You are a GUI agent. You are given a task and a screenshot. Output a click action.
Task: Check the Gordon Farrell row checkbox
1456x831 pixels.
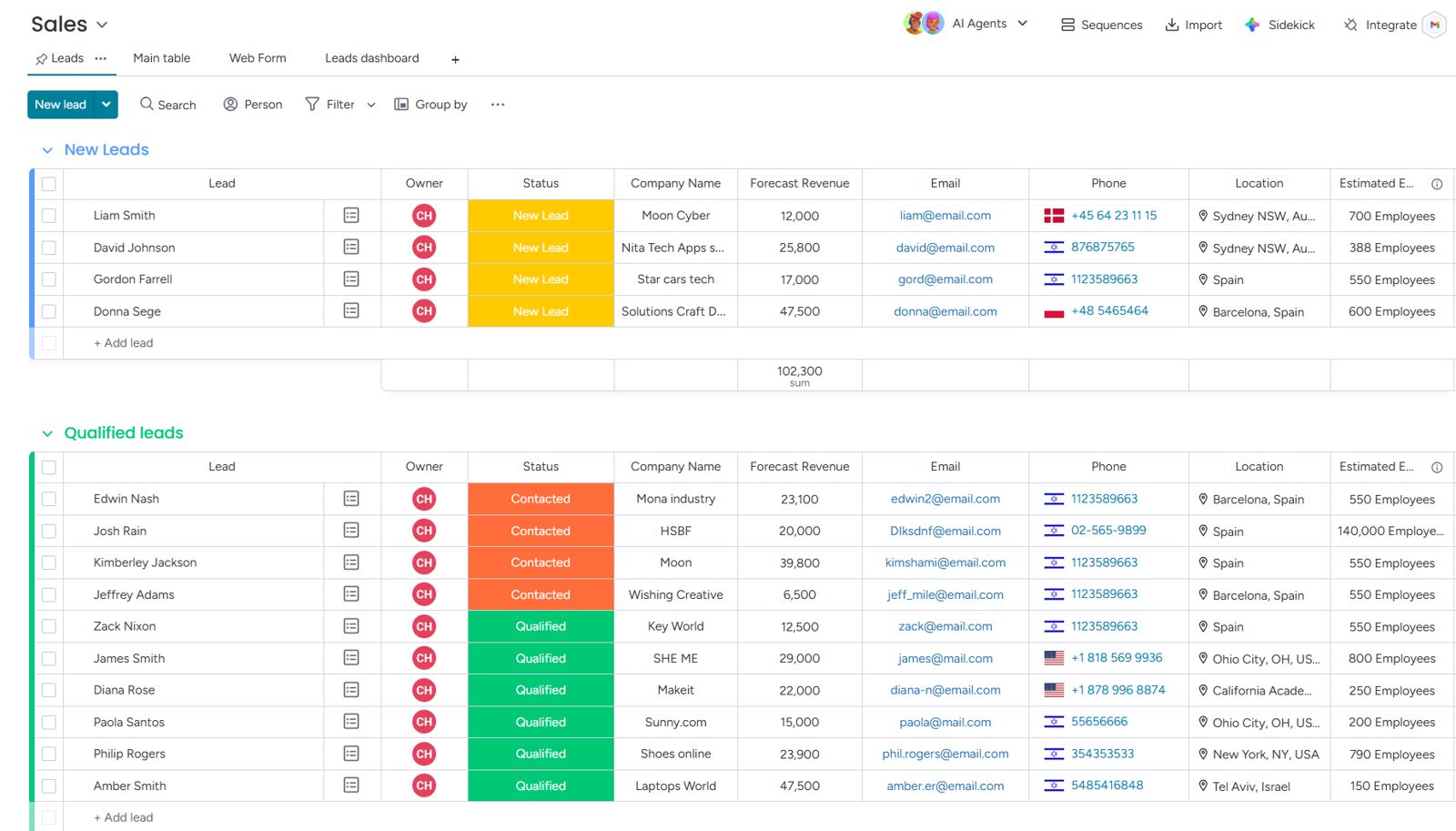[49, 279]
